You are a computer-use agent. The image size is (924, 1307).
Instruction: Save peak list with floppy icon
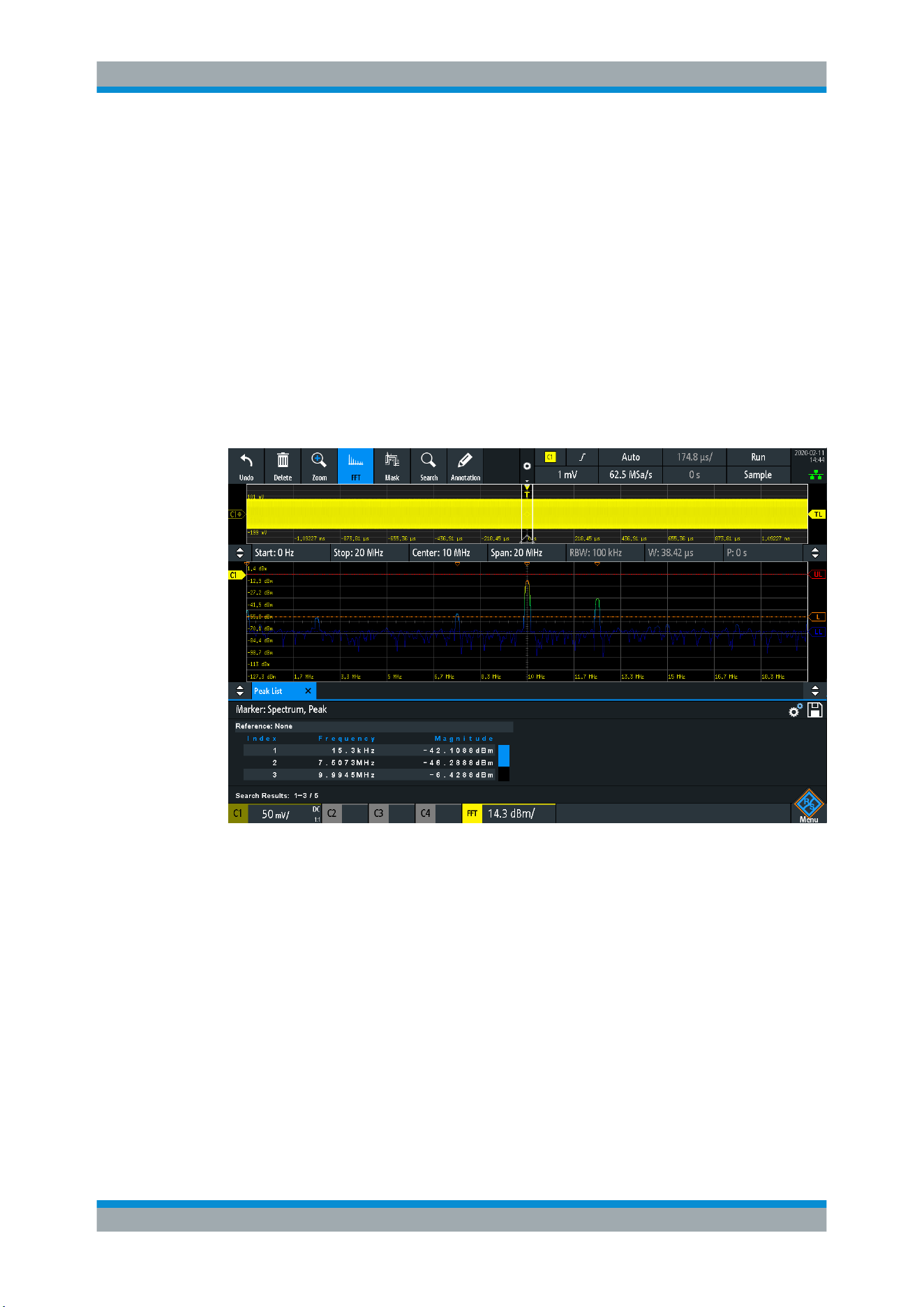pyautogui.click(x=814, y=710)
